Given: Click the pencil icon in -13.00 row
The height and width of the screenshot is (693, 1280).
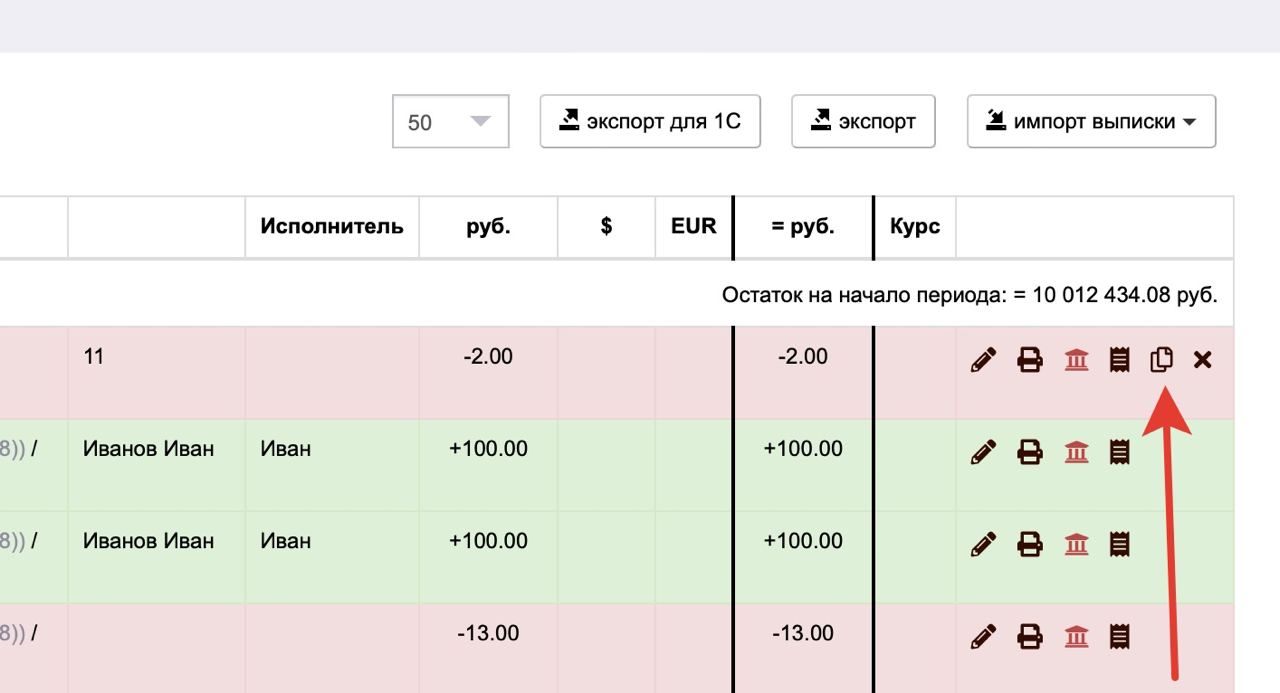Looking at the screenshot, I should (x=984, y=636).
